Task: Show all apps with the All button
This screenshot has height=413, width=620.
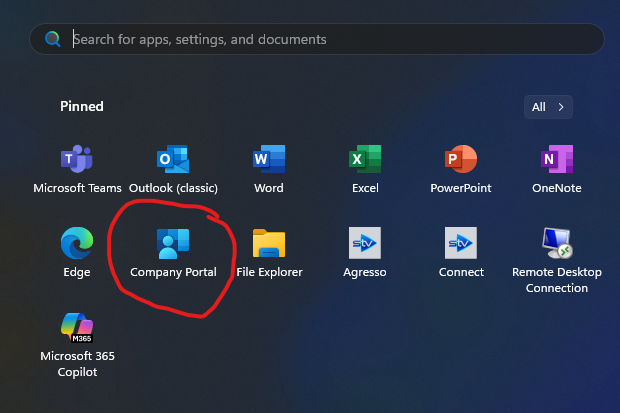Action: (x=548, y=107)
